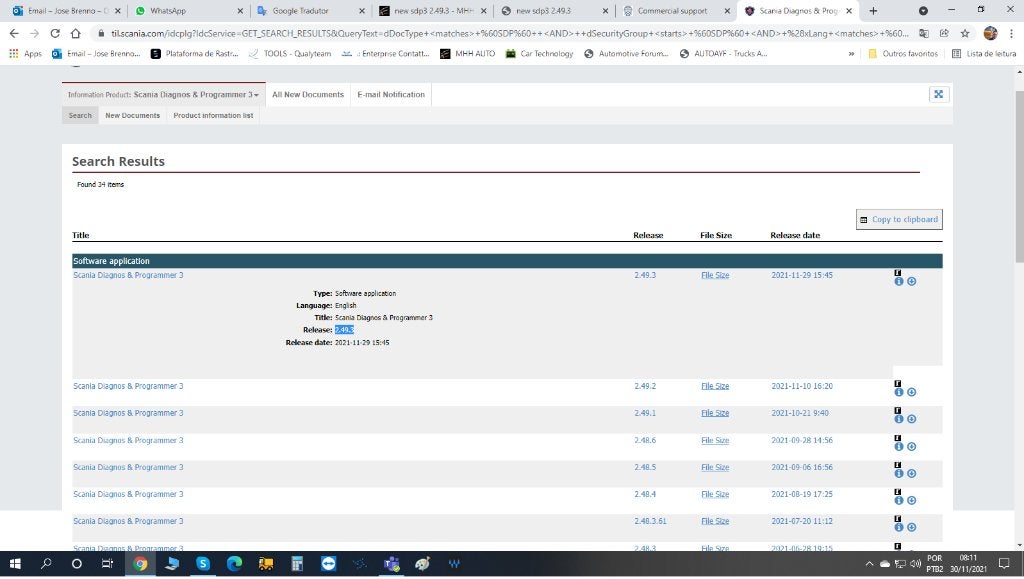Click Copy to clipboard button
This screenshot has height=579, width=1024.
[899, 219]
